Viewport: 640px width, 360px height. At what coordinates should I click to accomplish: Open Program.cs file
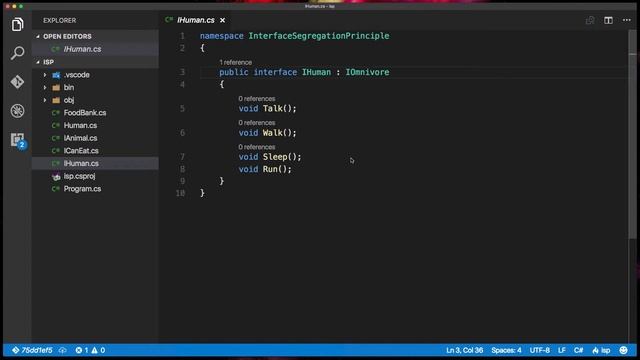click(x=96, y=189)
